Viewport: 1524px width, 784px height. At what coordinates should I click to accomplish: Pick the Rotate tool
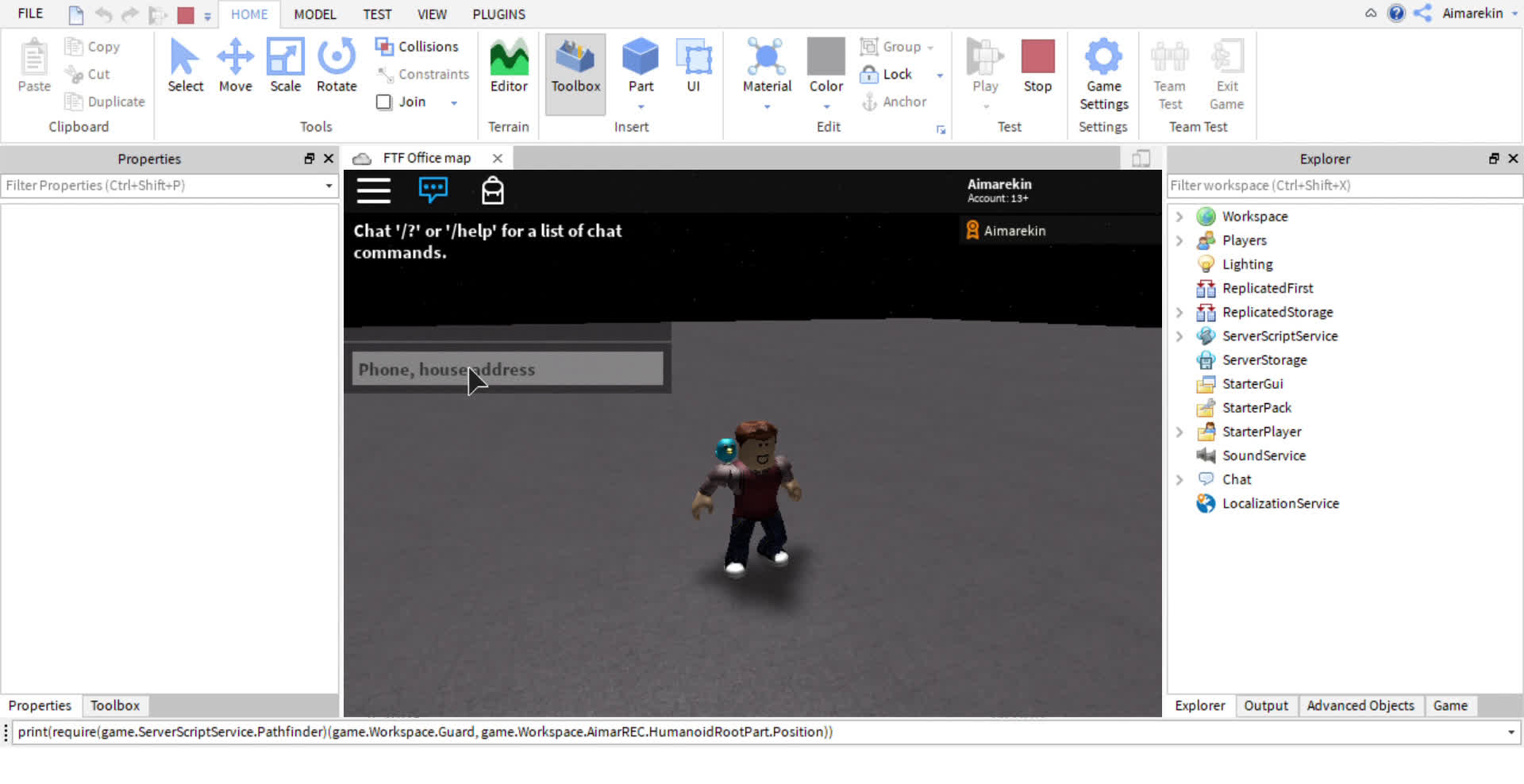coord(337,66)
